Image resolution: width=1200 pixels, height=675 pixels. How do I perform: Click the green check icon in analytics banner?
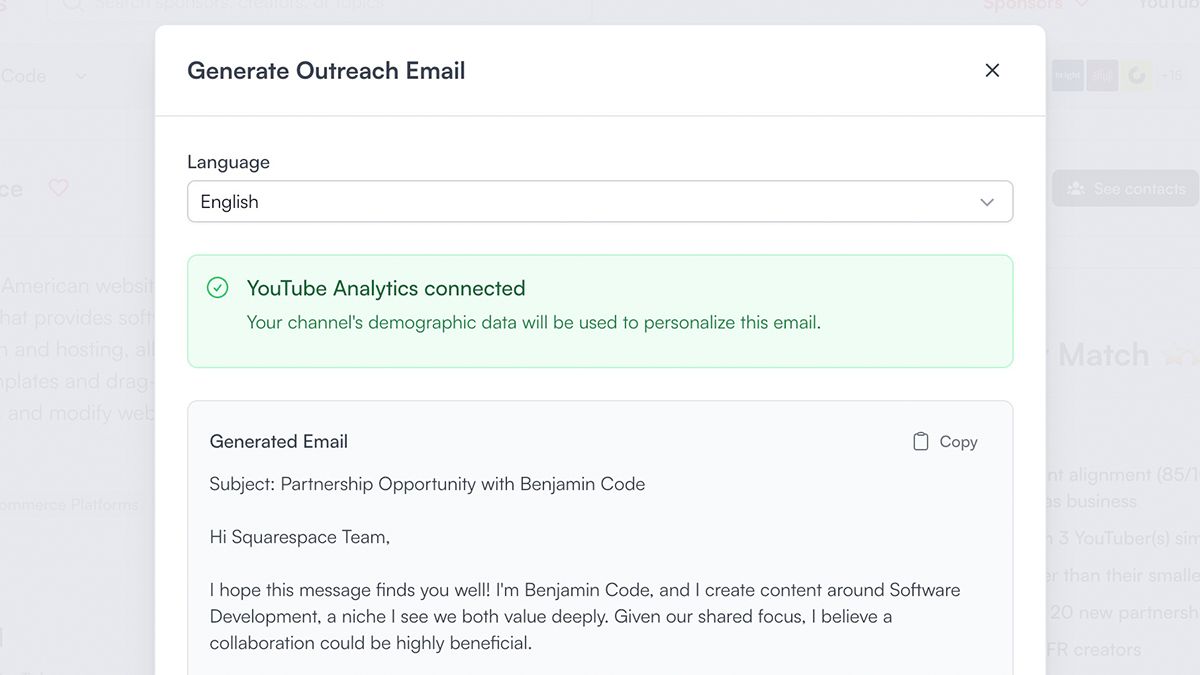[x=217, y=288]
